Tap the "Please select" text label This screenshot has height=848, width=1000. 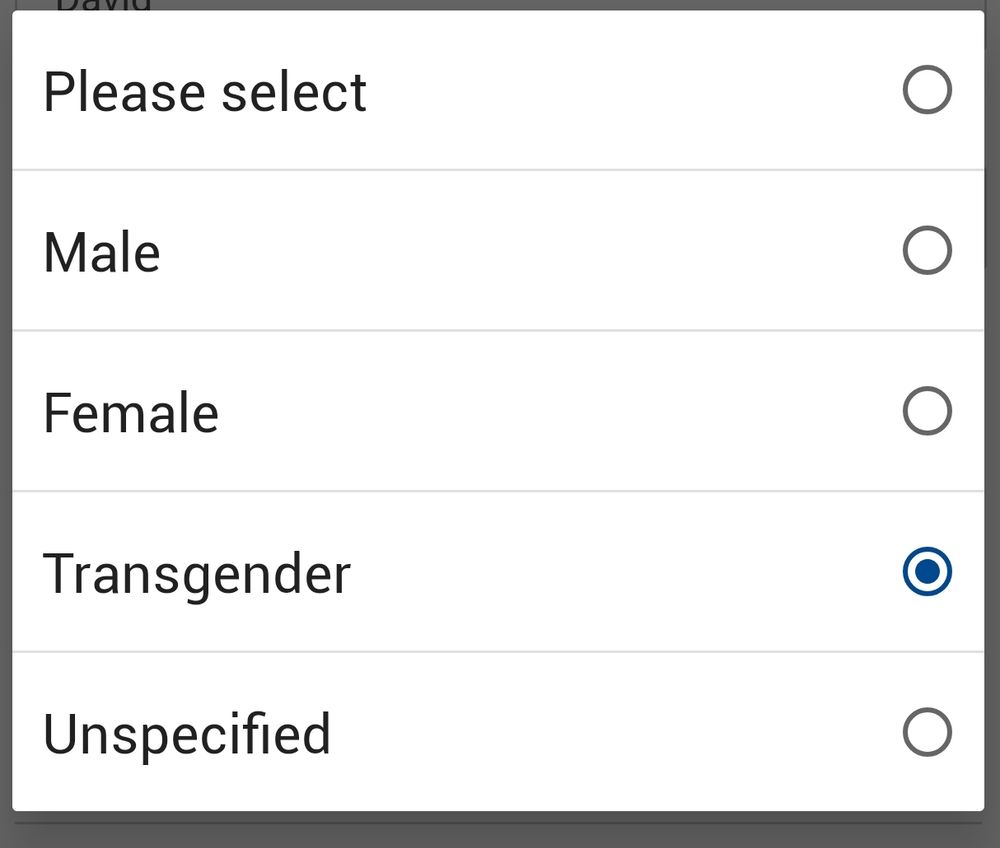pos(205,93)
